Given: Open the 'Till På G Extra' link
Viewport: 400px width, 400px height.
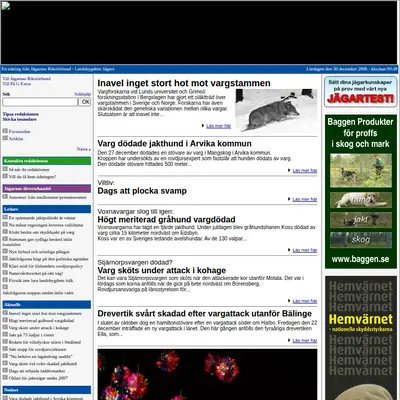Looking at the screenshot, I should (17, 84).
